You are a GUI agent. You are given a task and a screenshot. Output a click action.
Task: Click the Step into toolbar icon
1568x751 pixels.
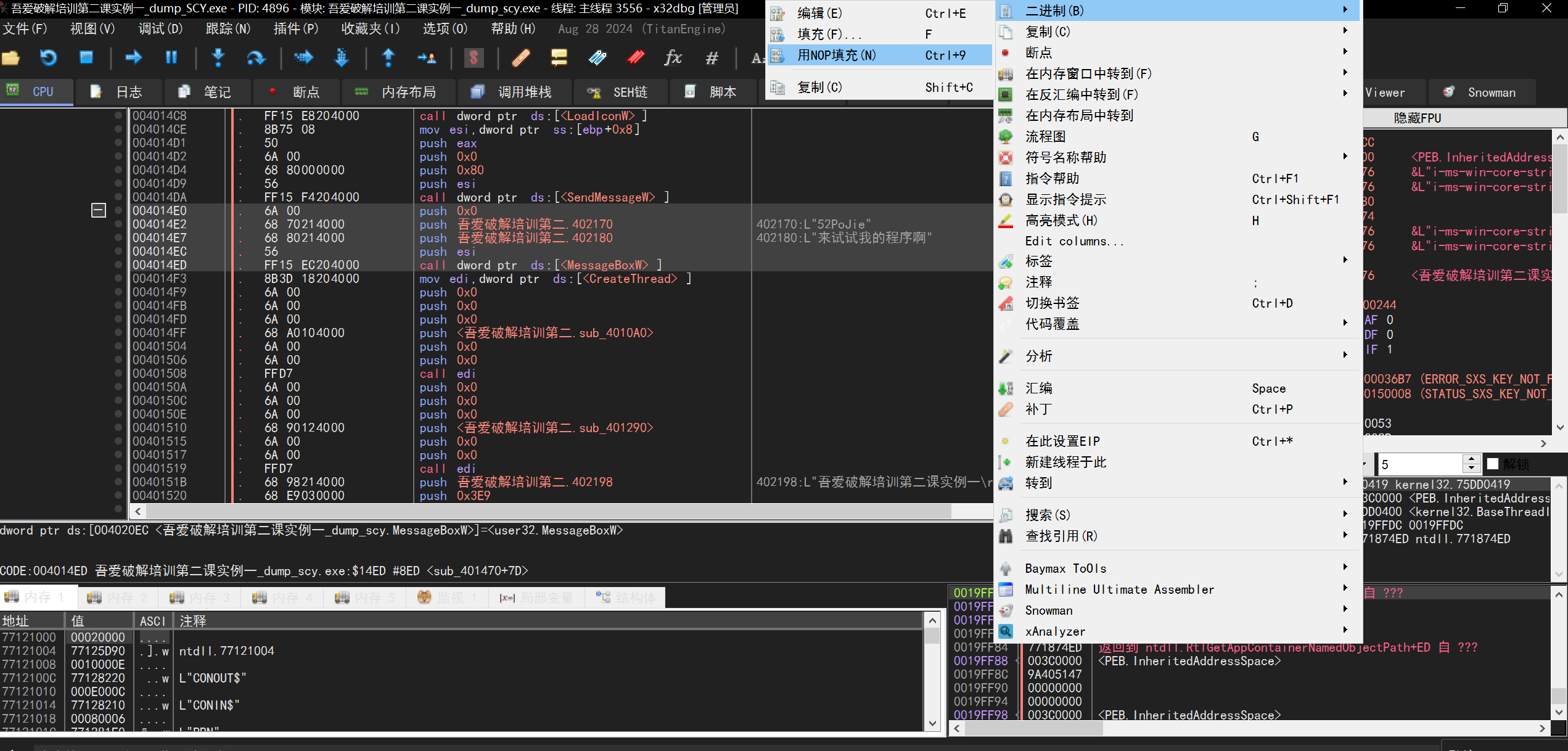pos(218,58)
